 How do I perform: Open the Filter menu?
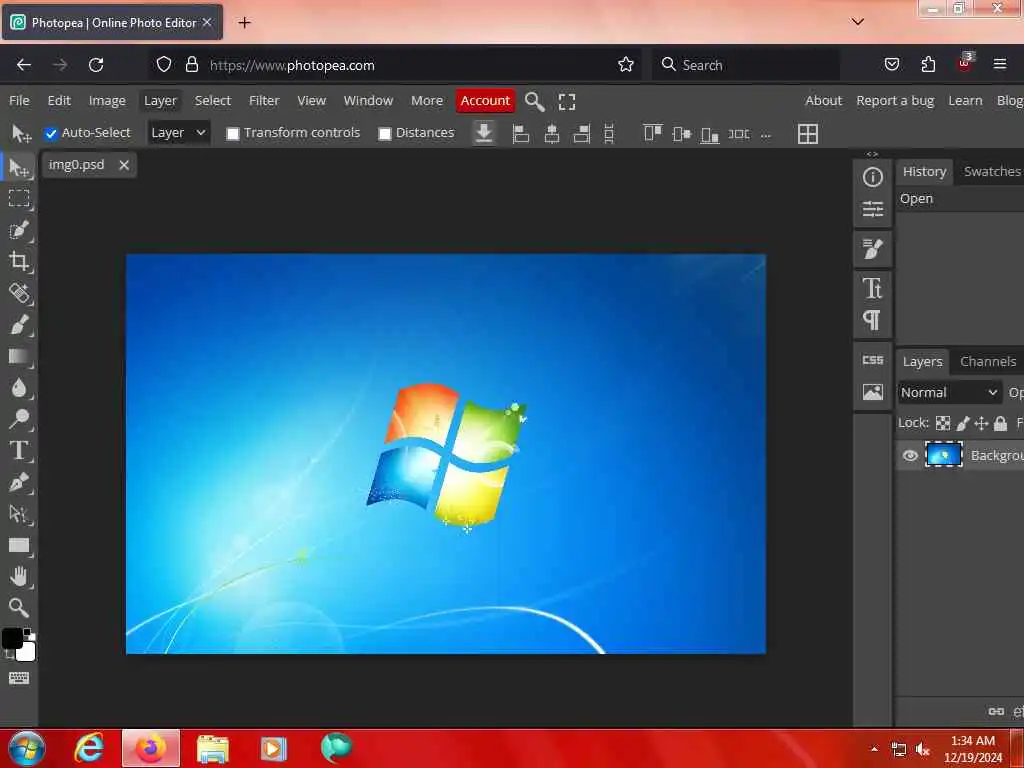264,101
